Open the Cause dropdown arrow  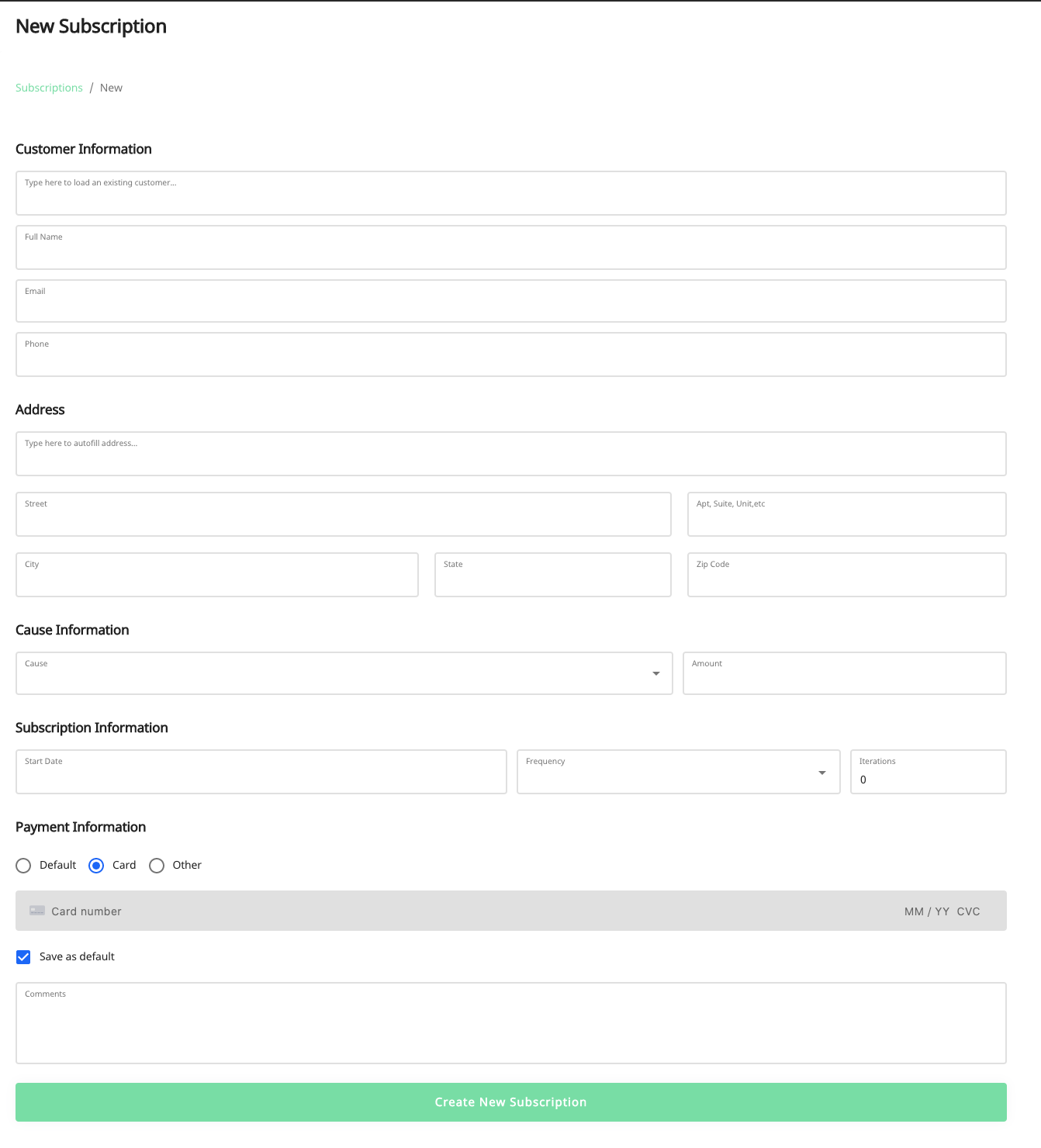pyautogui.click(x=656, y=673)
